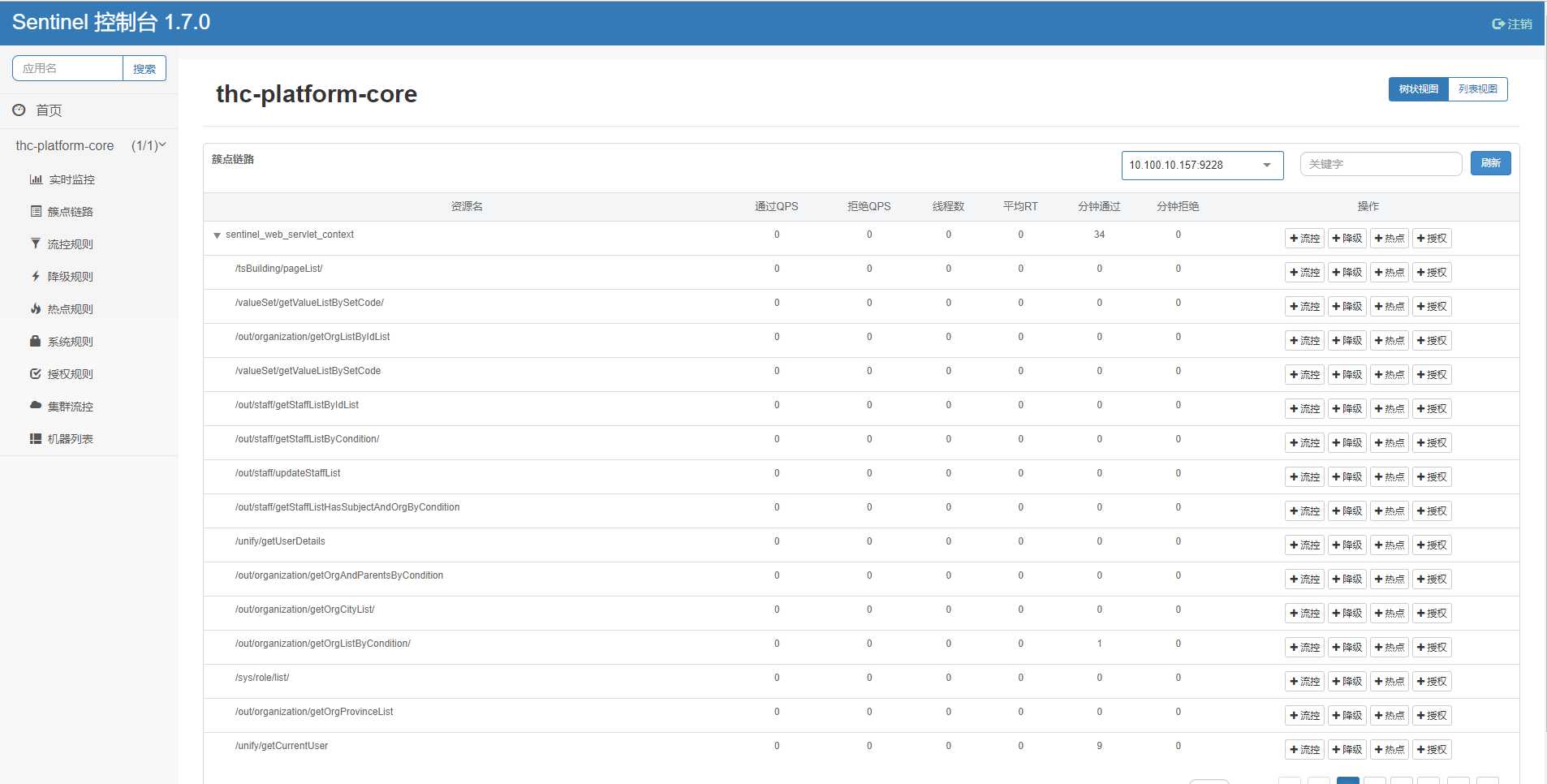Click 分钟通过 value 9 for getCurrentUser
The height and width of the screenshot is (784, 1547).
1099,746
